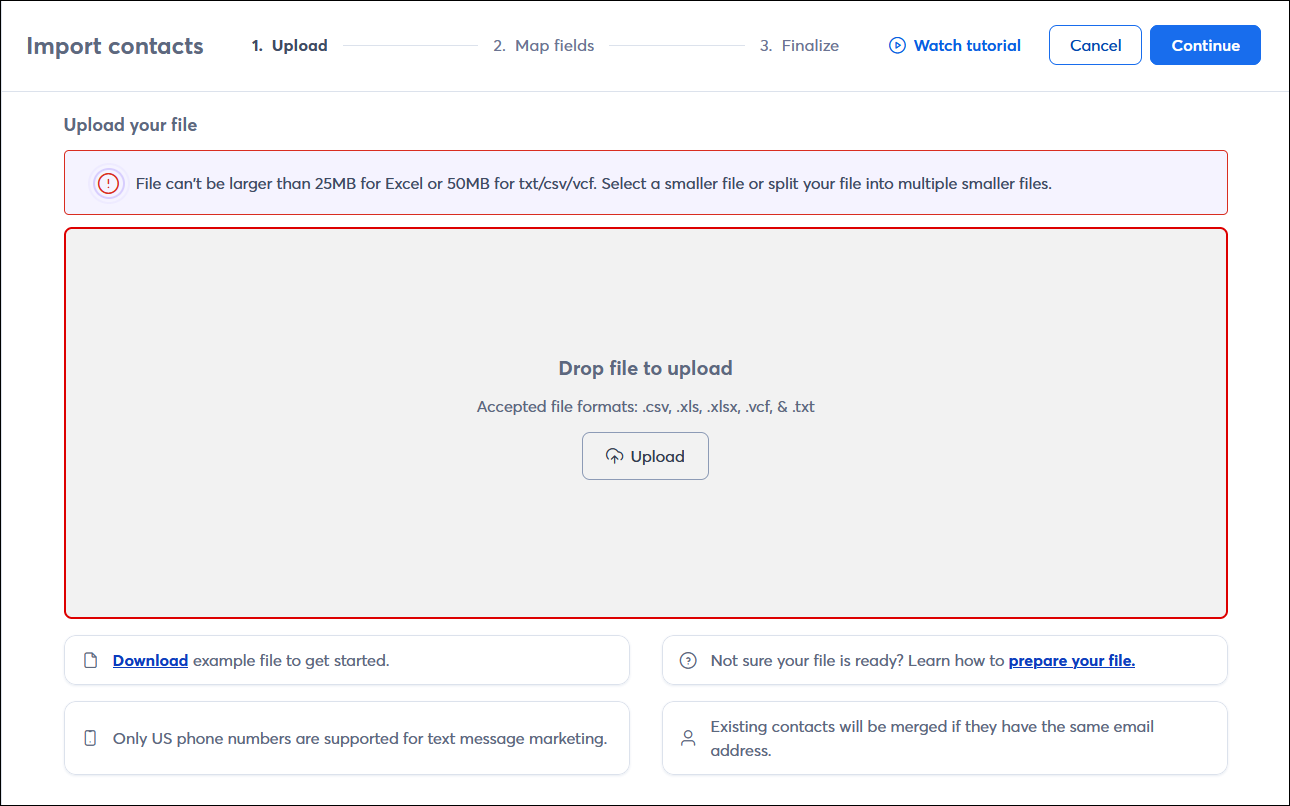Click the document icon next to Download
1290x806 pixels.
point(91,660)
